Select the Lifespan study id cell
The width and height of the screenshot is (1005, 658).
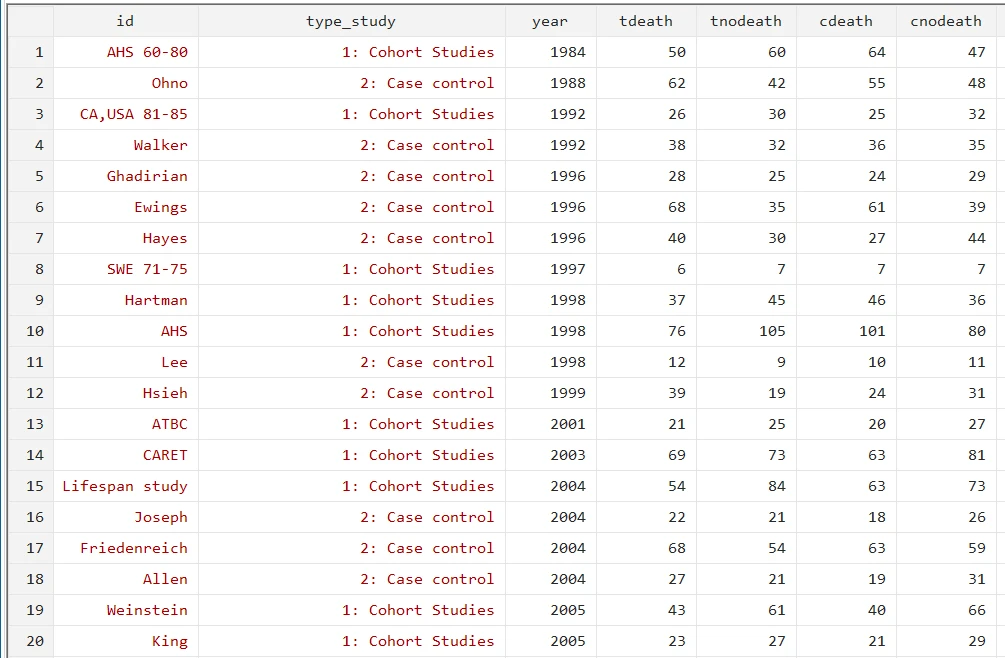(x=125, y=486)
